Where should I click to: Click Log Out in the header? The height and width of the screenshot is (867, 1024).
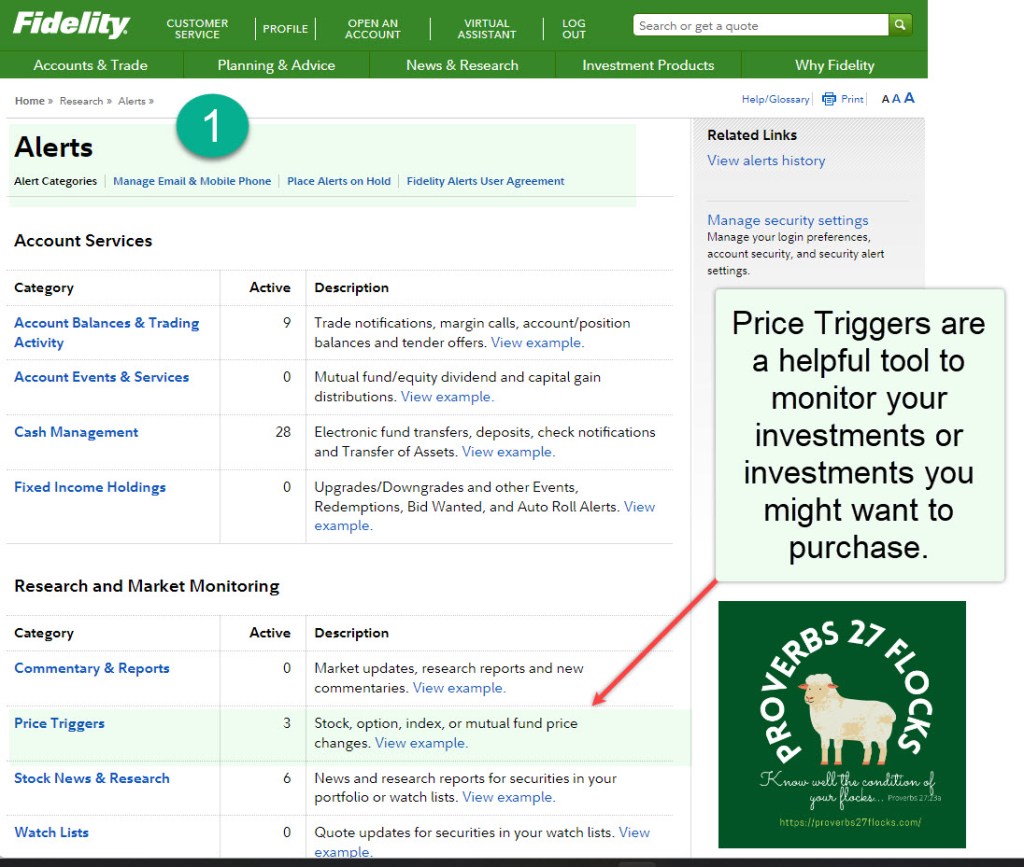click(x=573, y=28)
